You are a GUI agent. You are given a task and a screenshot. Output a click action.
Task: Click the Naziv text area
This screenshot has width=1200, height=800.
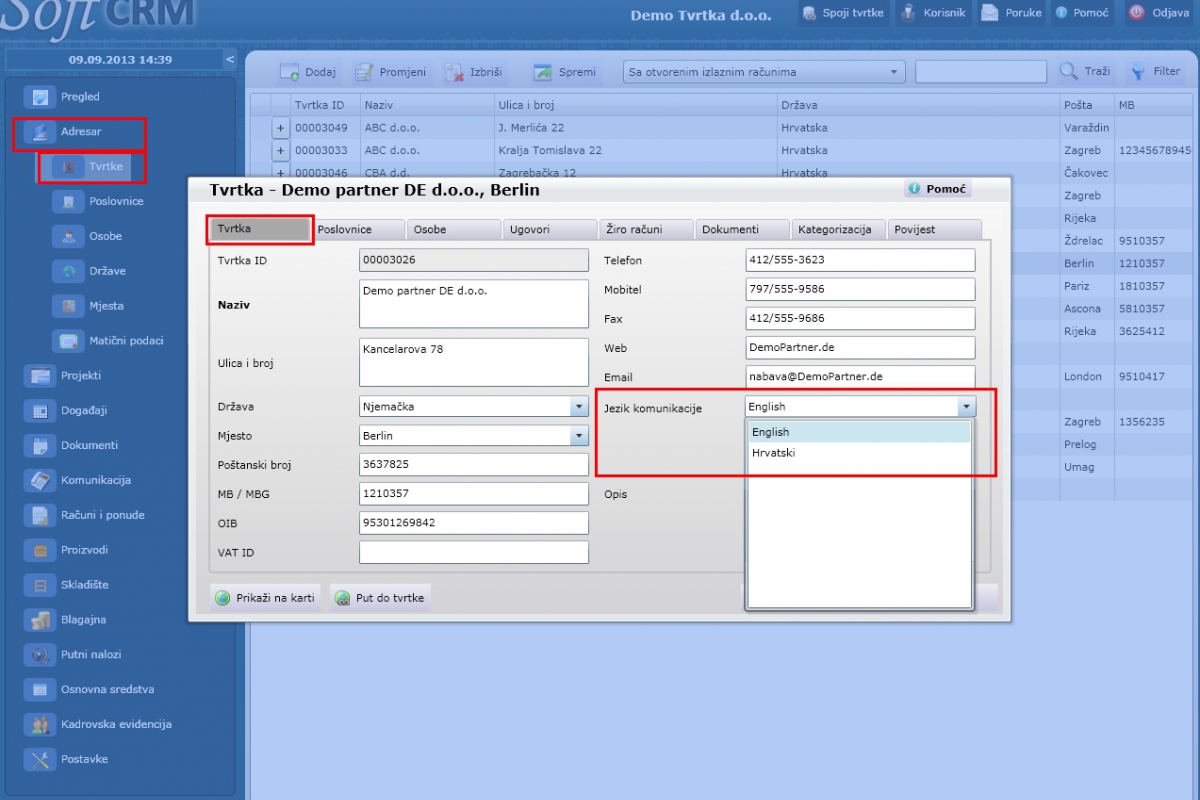pyautogui.click(x=474, y=304)
